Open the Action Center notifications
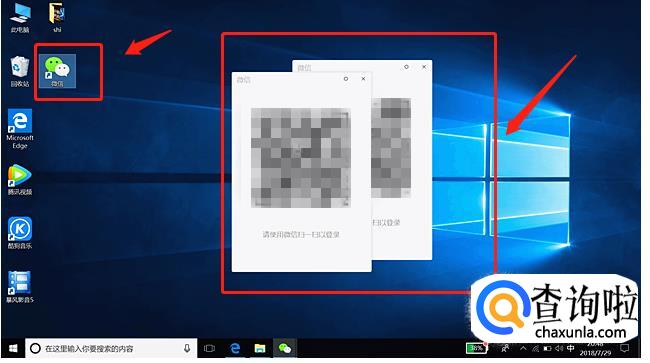 [624, 348]
